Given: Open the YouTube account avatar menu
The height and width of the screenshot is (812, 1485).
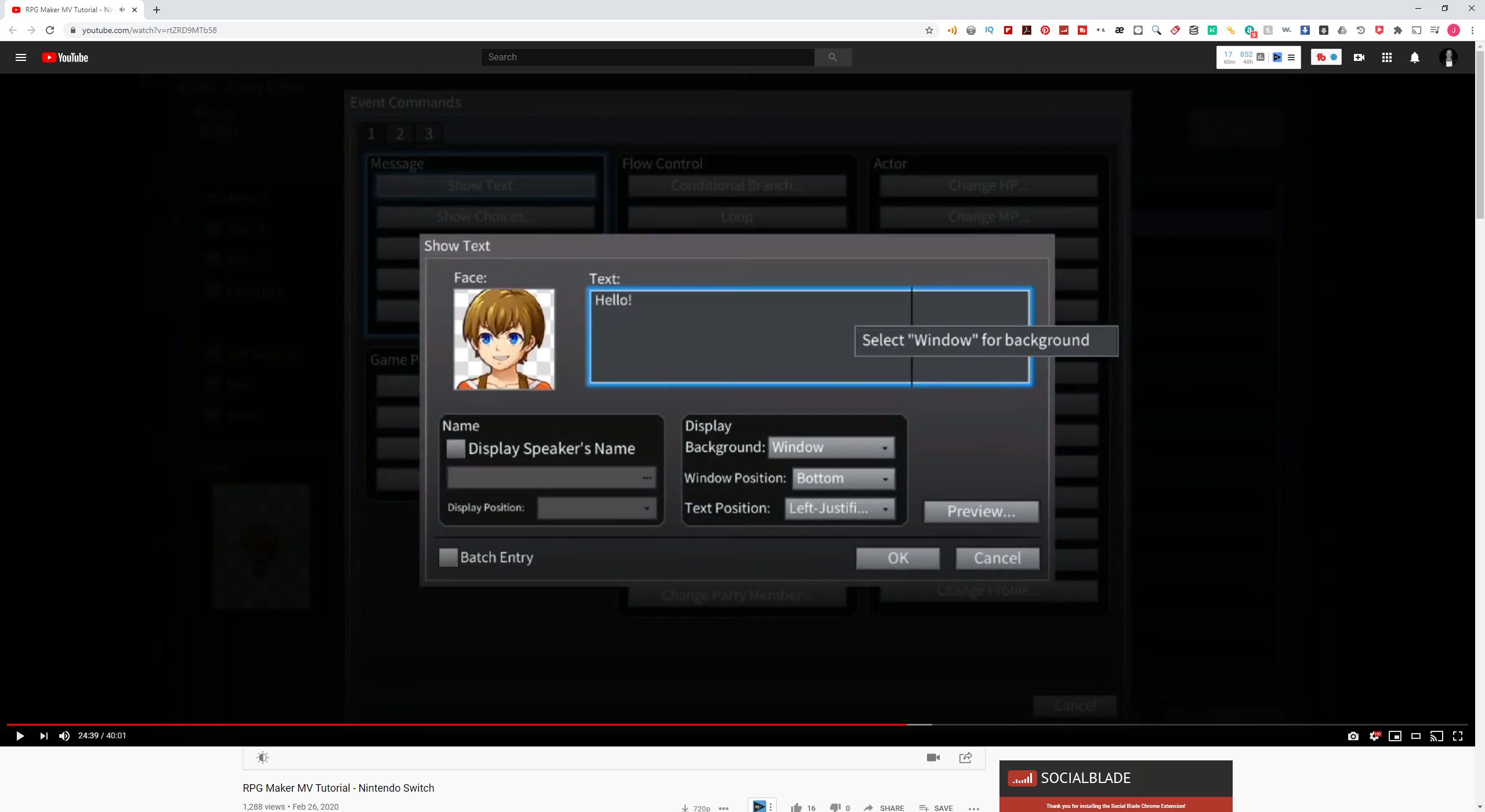Looking at the screenshot, I should coord(1448,57).
